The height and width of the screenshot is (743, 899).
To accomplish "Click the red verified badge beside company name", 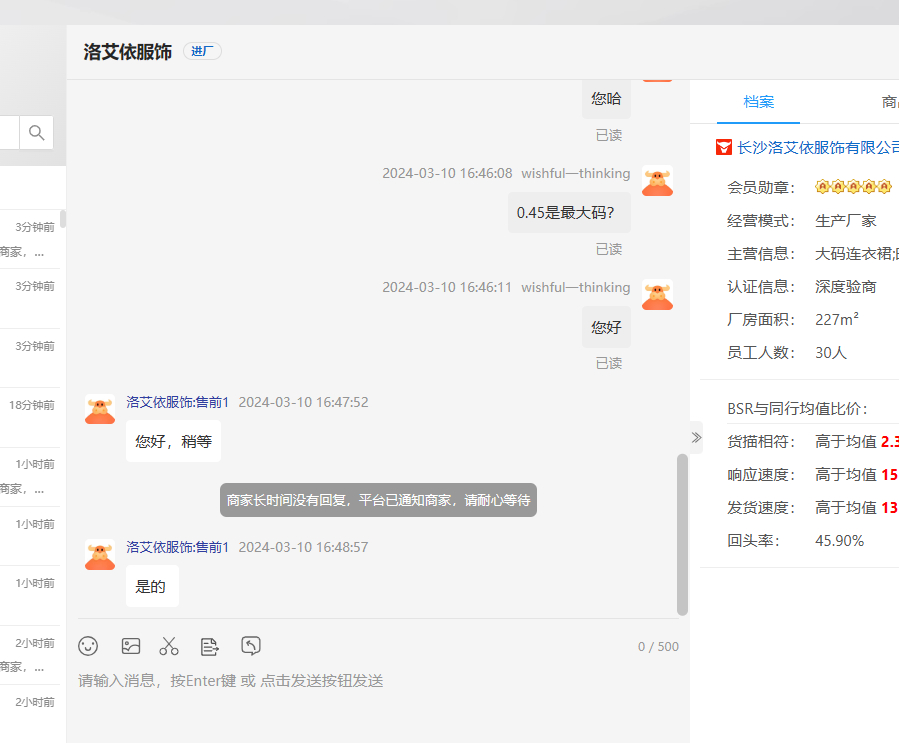I will (724, 148).
